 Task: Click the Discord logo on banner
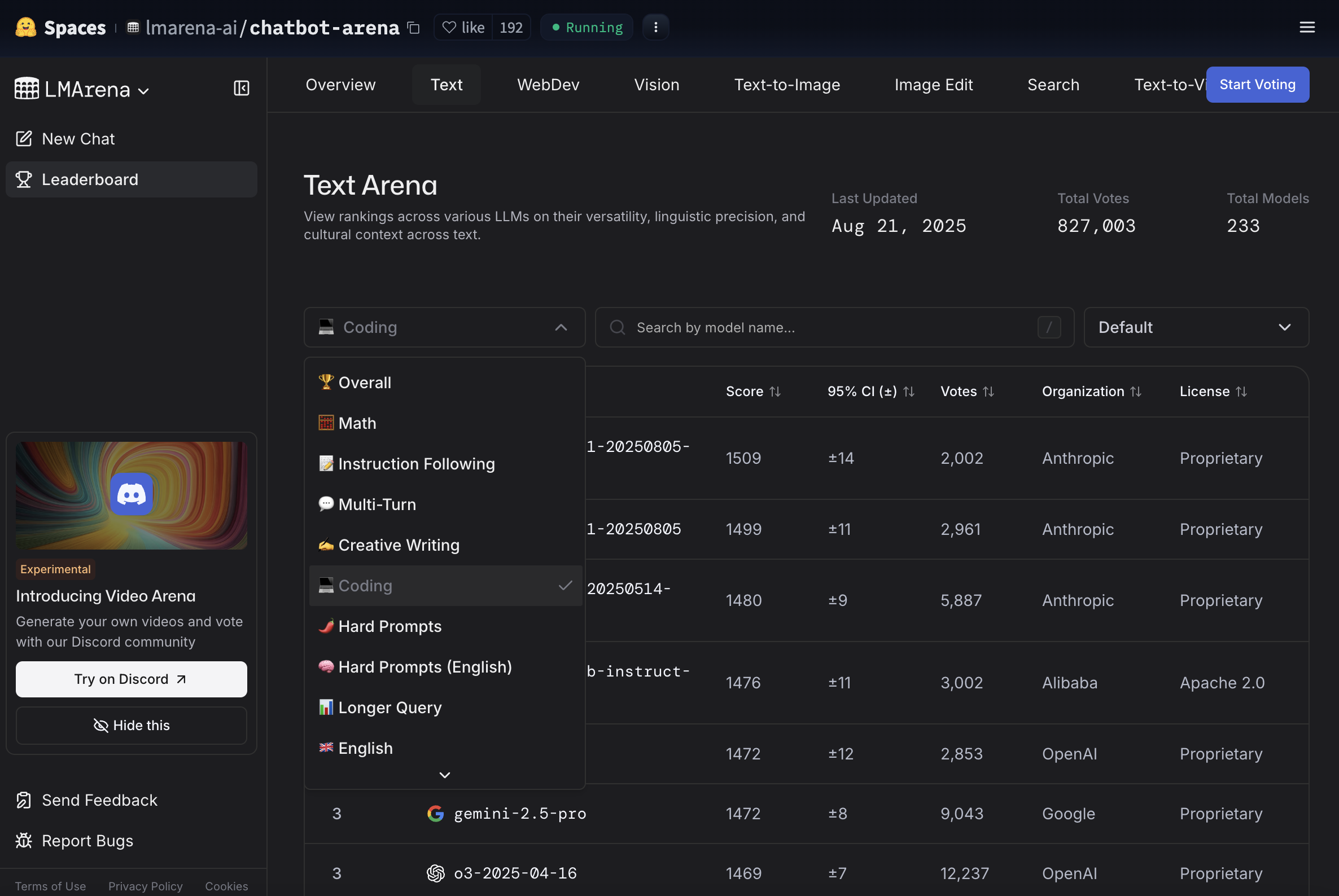(x=132, y=494)
